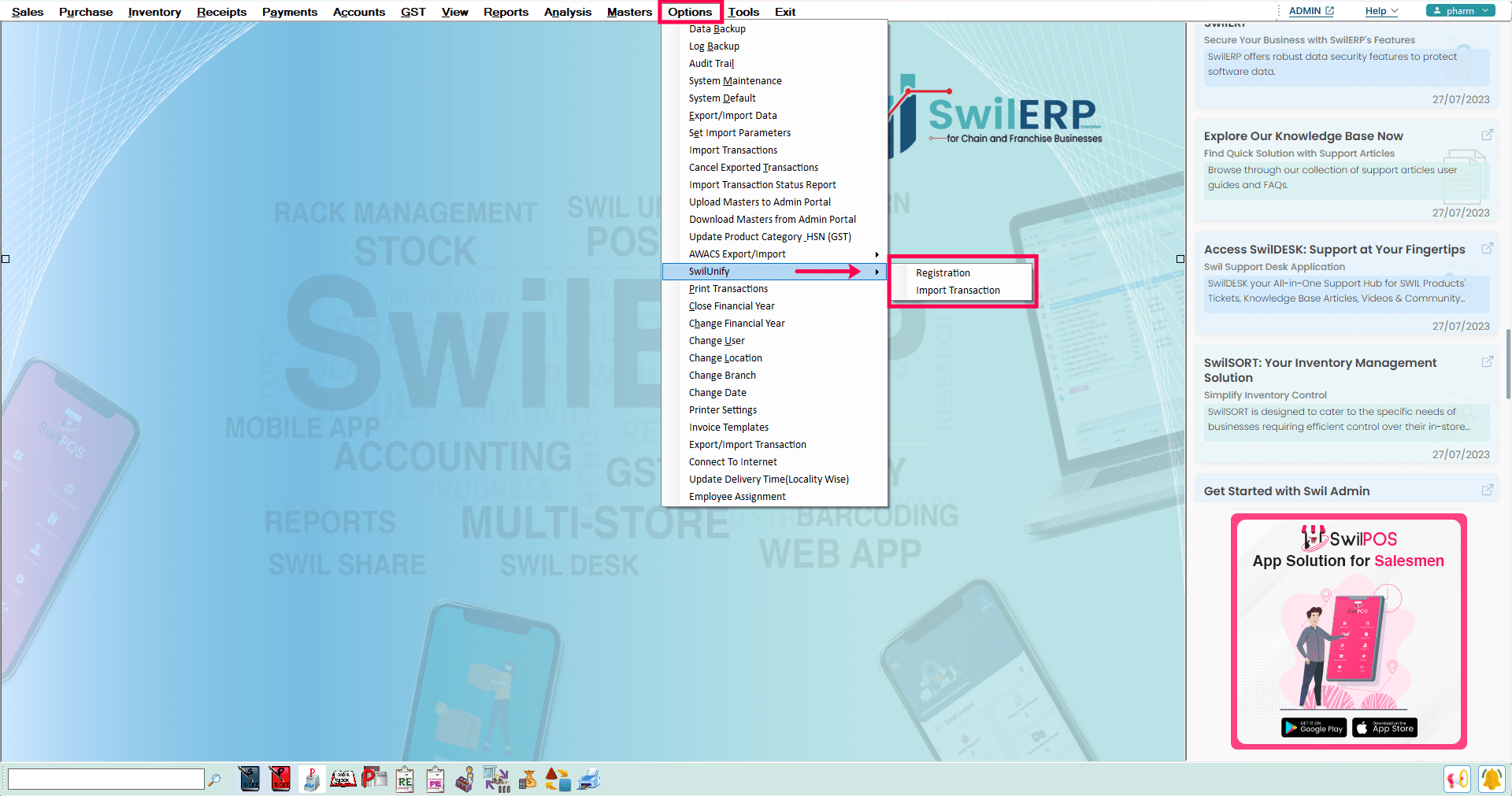
Task: Open Explore Our Knowledge Base Now card
Action: click(x=1347, y=170)
